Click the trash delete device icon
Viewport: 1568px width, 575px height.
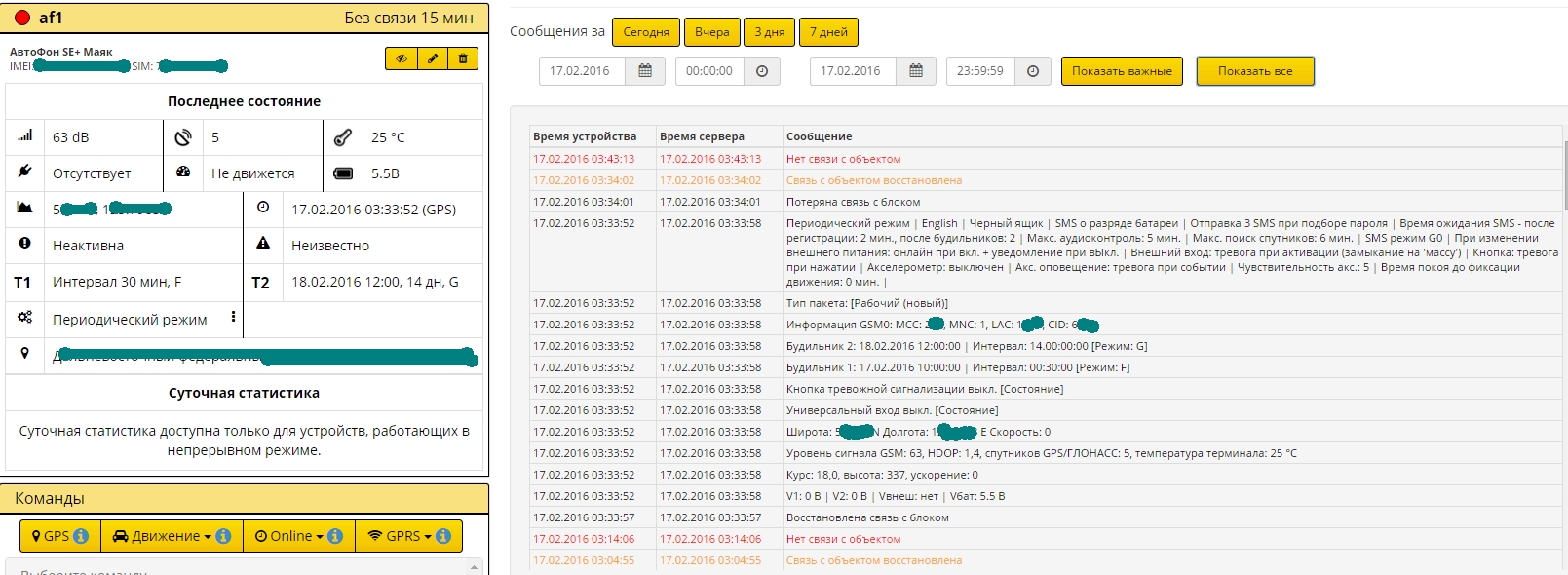463,58
